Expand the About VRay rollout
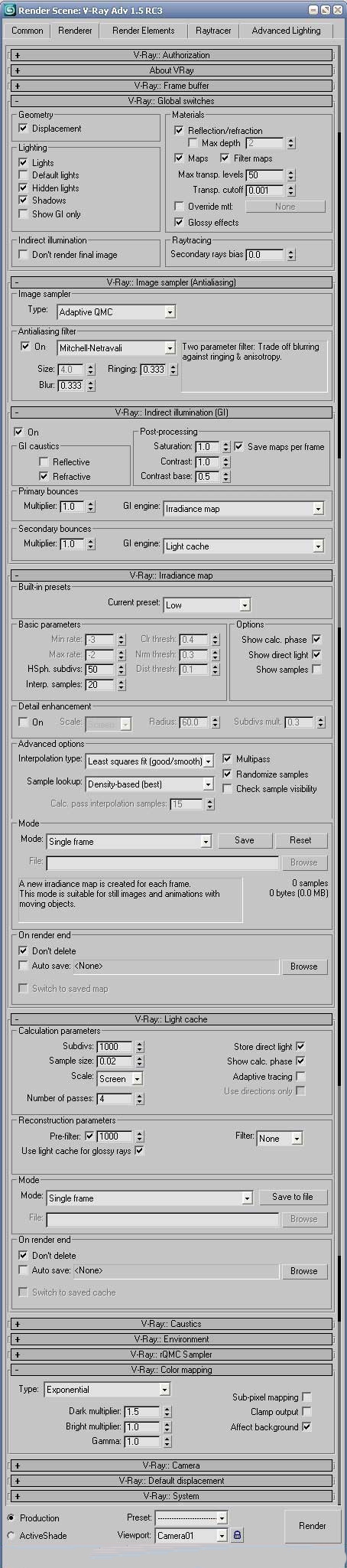The image size is (347, 1568). pos(172,70)
